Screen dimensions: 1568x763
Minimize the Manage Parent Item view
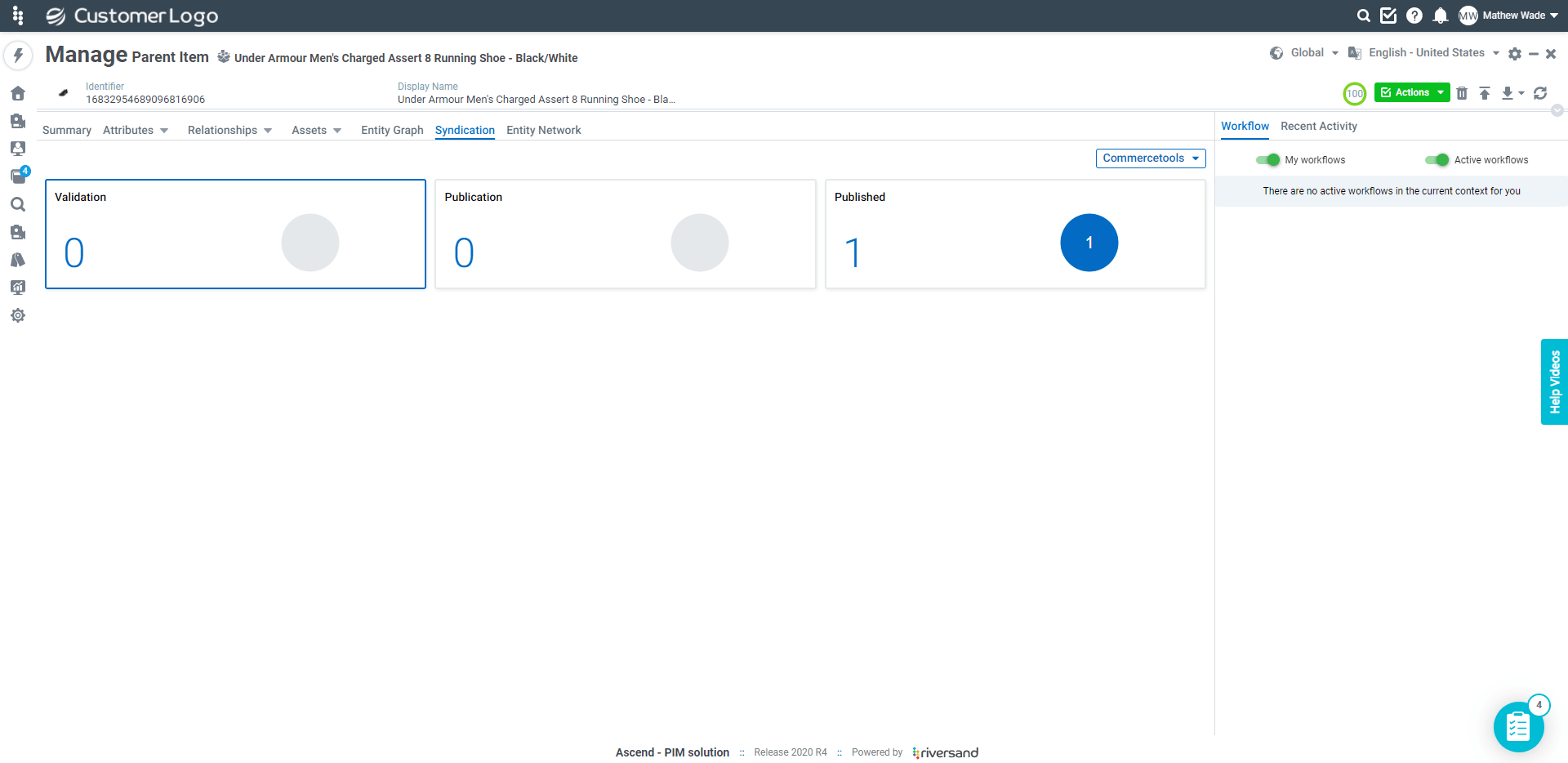click(1534, 54)
